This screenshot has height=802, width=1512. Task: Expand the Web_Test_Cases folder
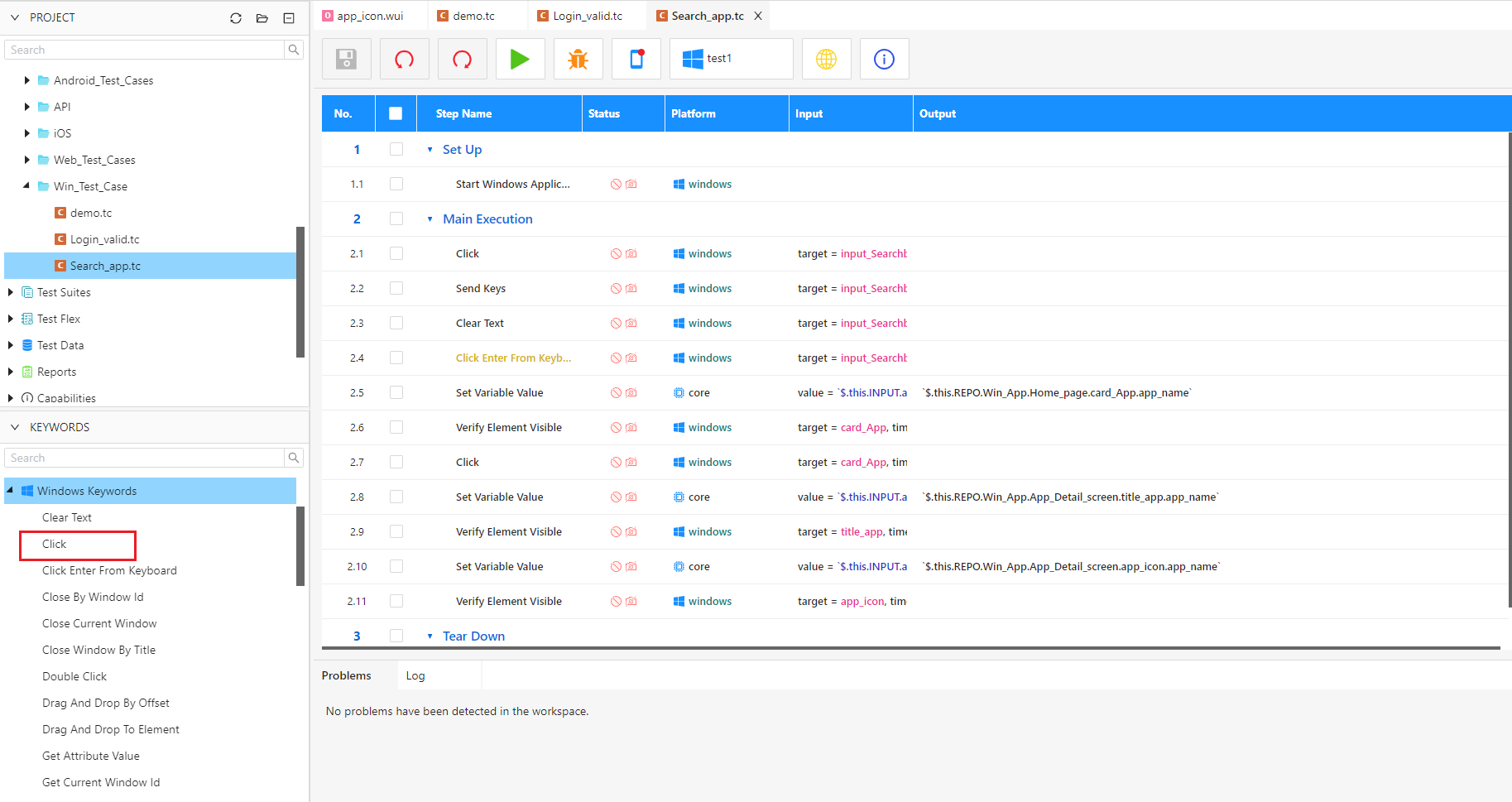26,160
